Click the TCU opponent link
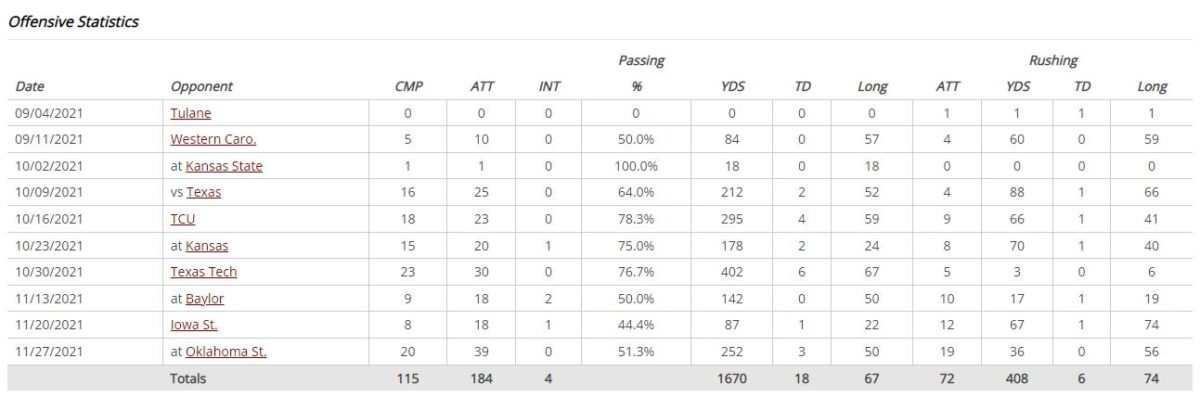 [x=185, y=219]
